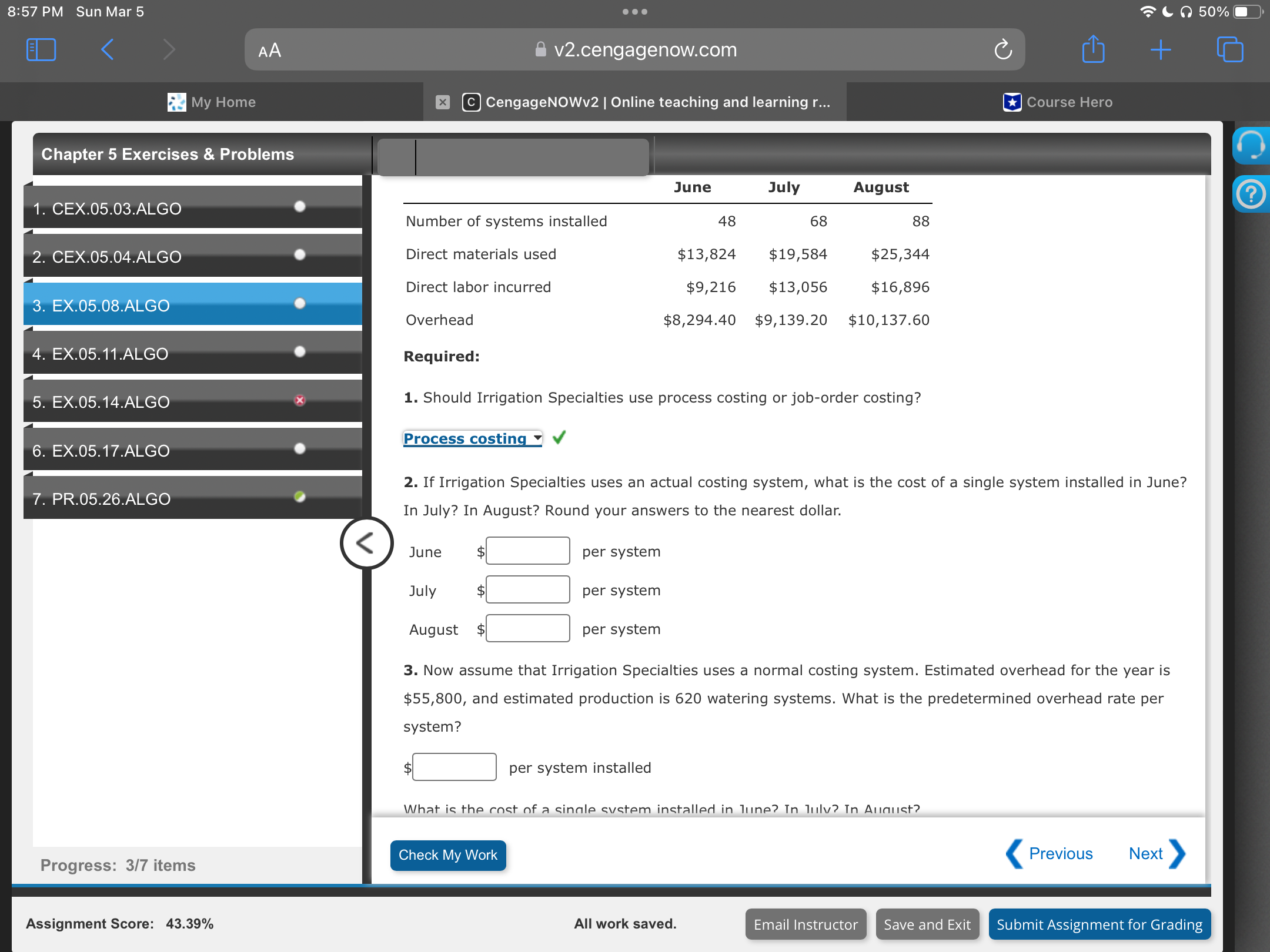
Task: Open the Process costing dropdown
Action: click(472, 438)
